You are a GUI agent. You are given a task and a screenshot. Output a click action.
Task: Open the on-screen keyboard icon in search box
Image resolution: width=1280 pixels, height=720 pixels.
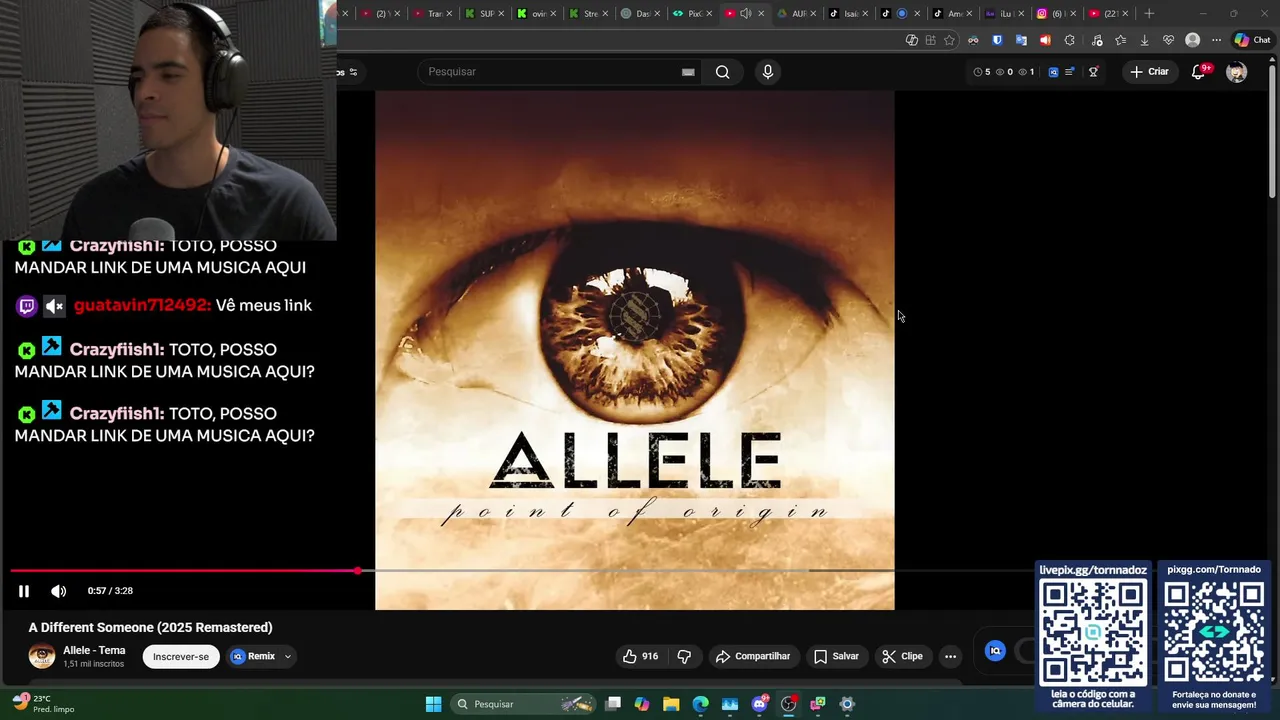(688, 72)
